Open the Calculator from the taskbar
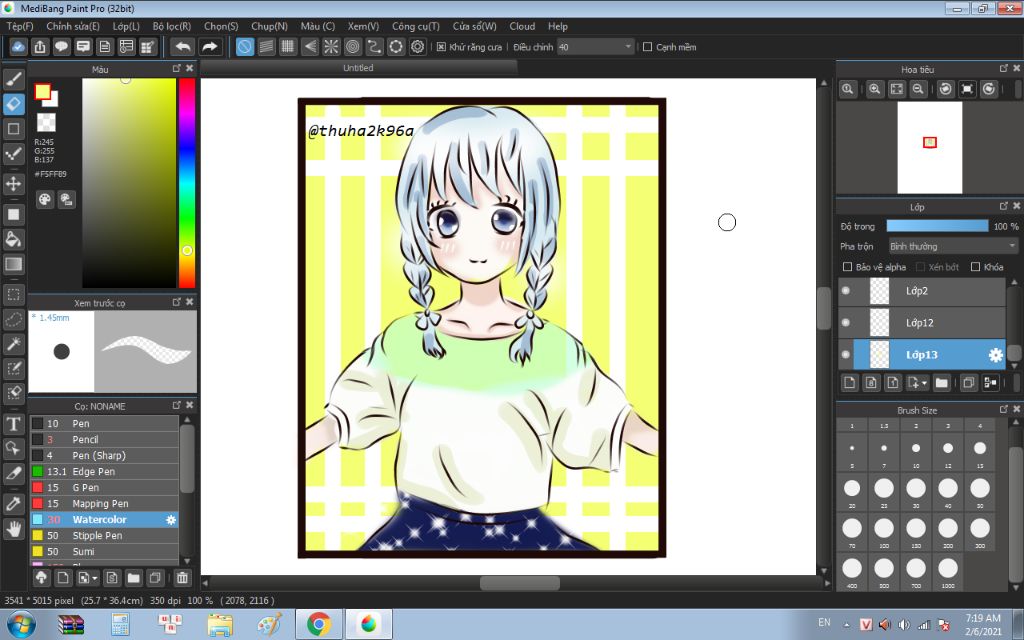This screenshot has width=1024, height=640. 120,624
